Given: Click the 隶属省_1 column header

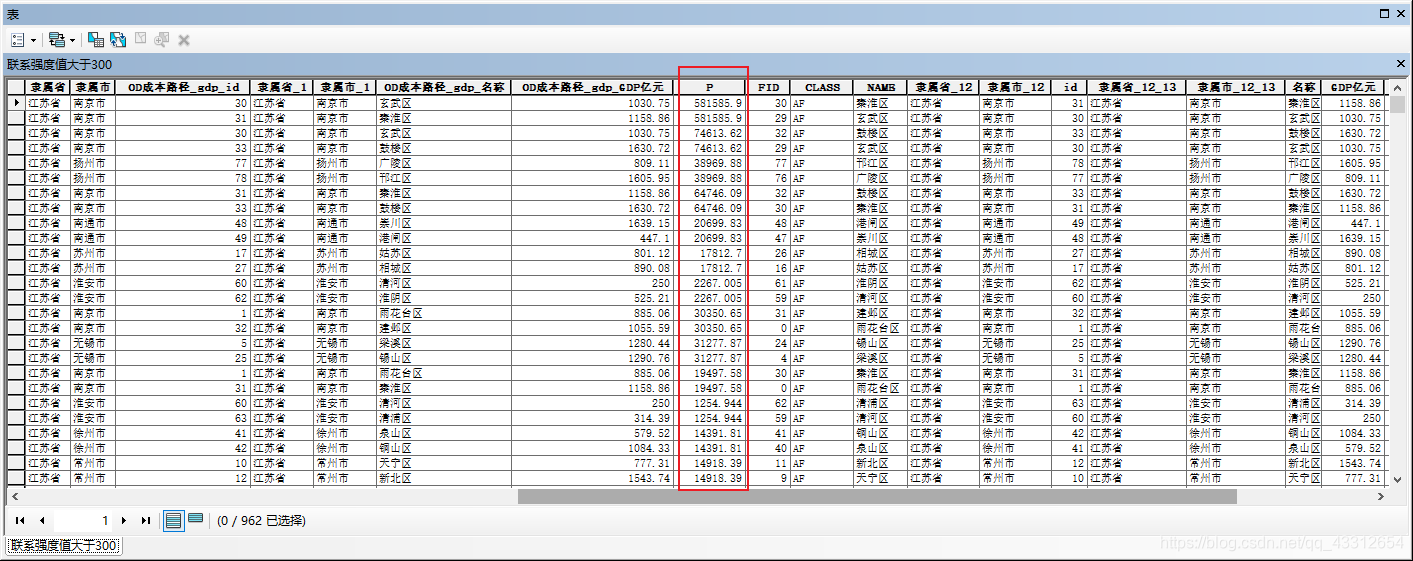Looking at the screenshot, I should [282, 88].
